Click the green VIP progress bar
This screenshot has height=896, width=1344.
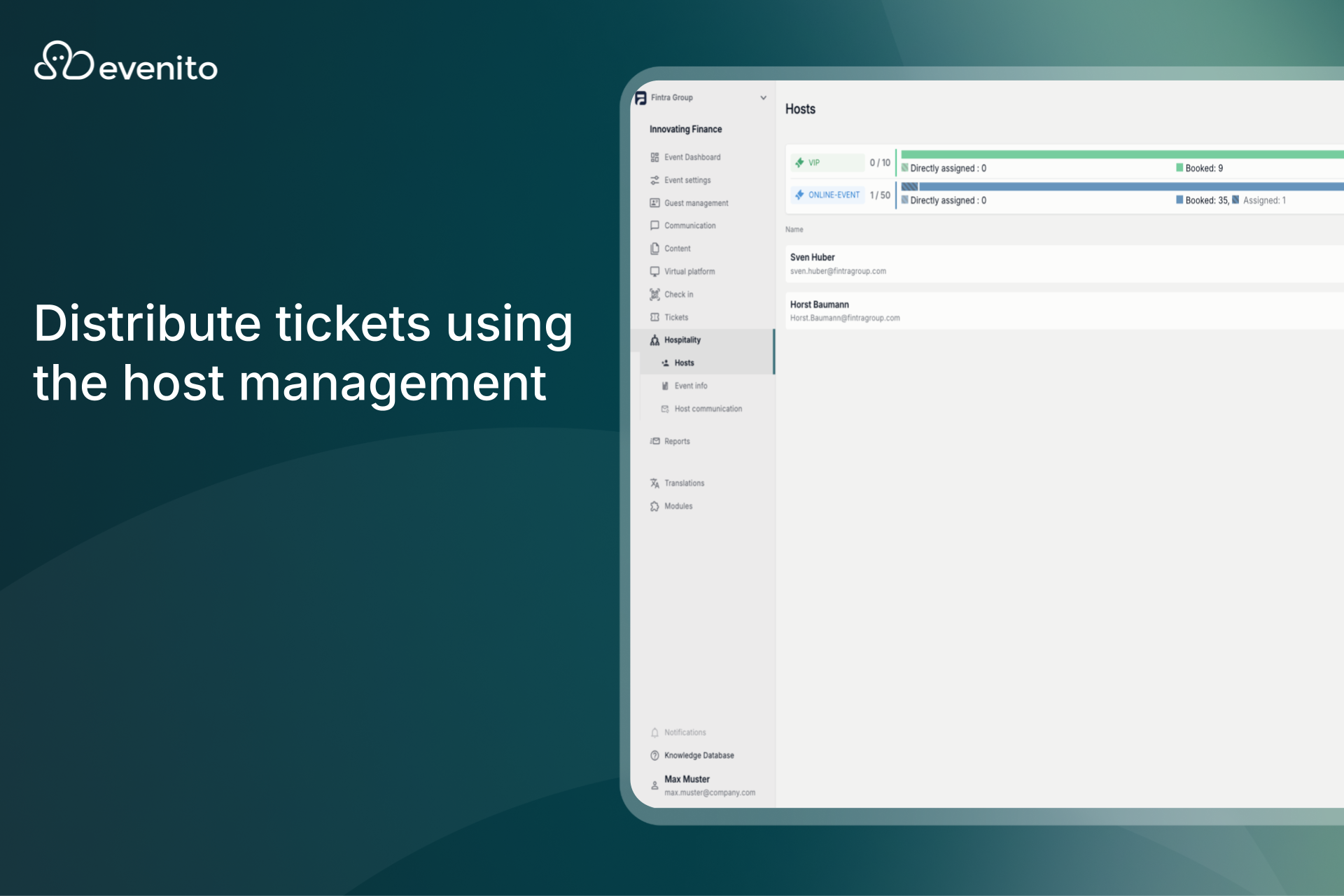coord(1122,154)
